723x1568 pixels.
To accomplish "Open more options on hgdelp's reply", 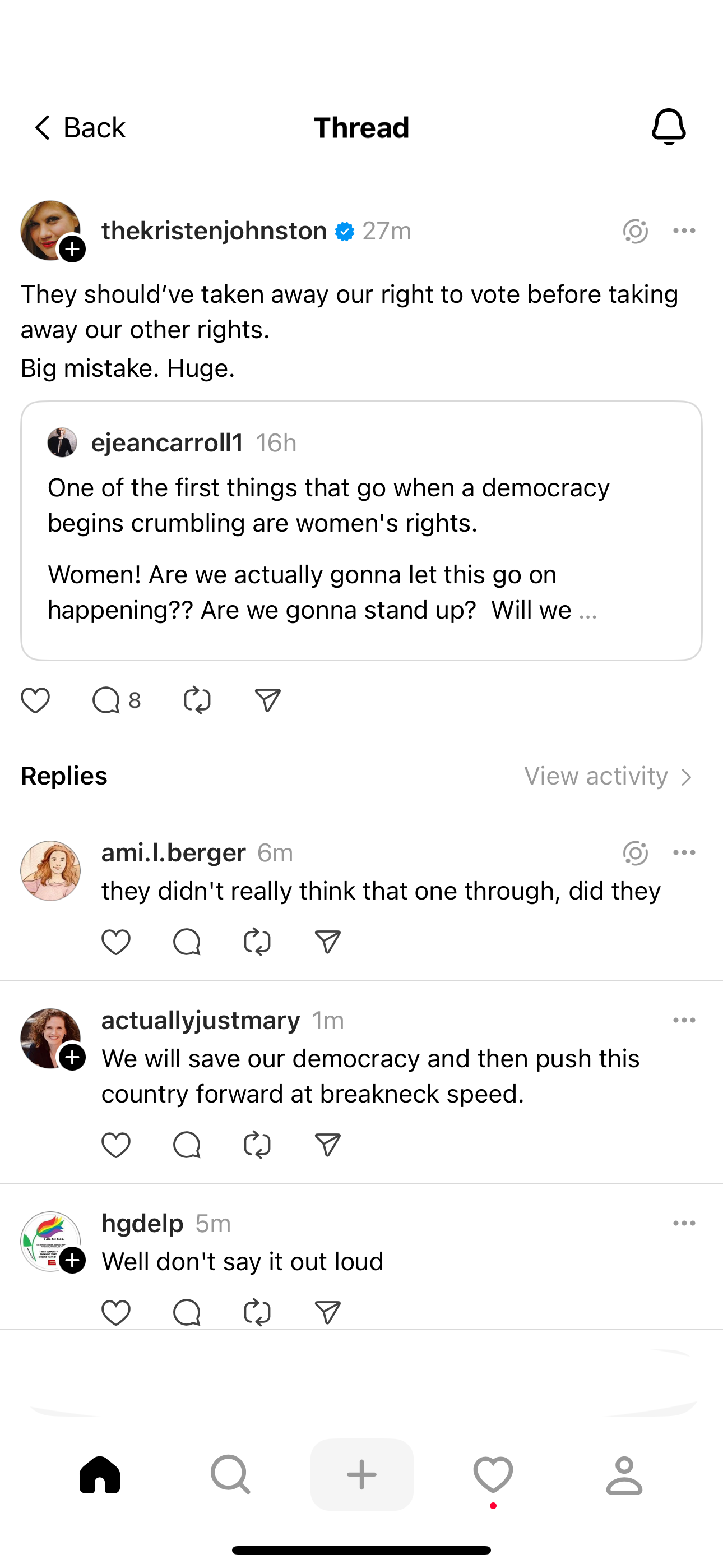I will tap(684, 1224).
